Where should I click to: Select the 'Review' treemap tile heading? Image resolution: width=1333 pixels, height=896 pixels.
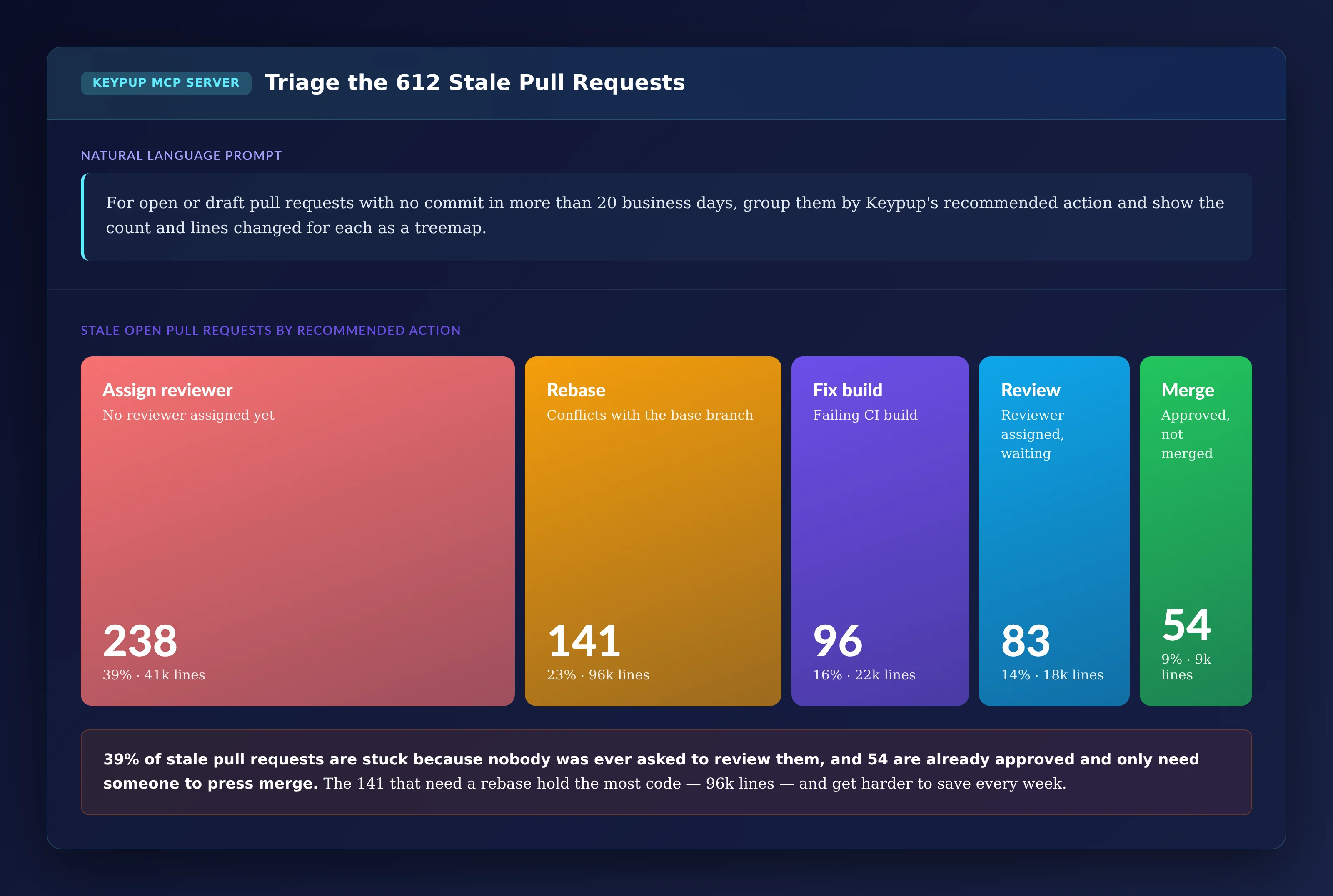coord(1031,390)
